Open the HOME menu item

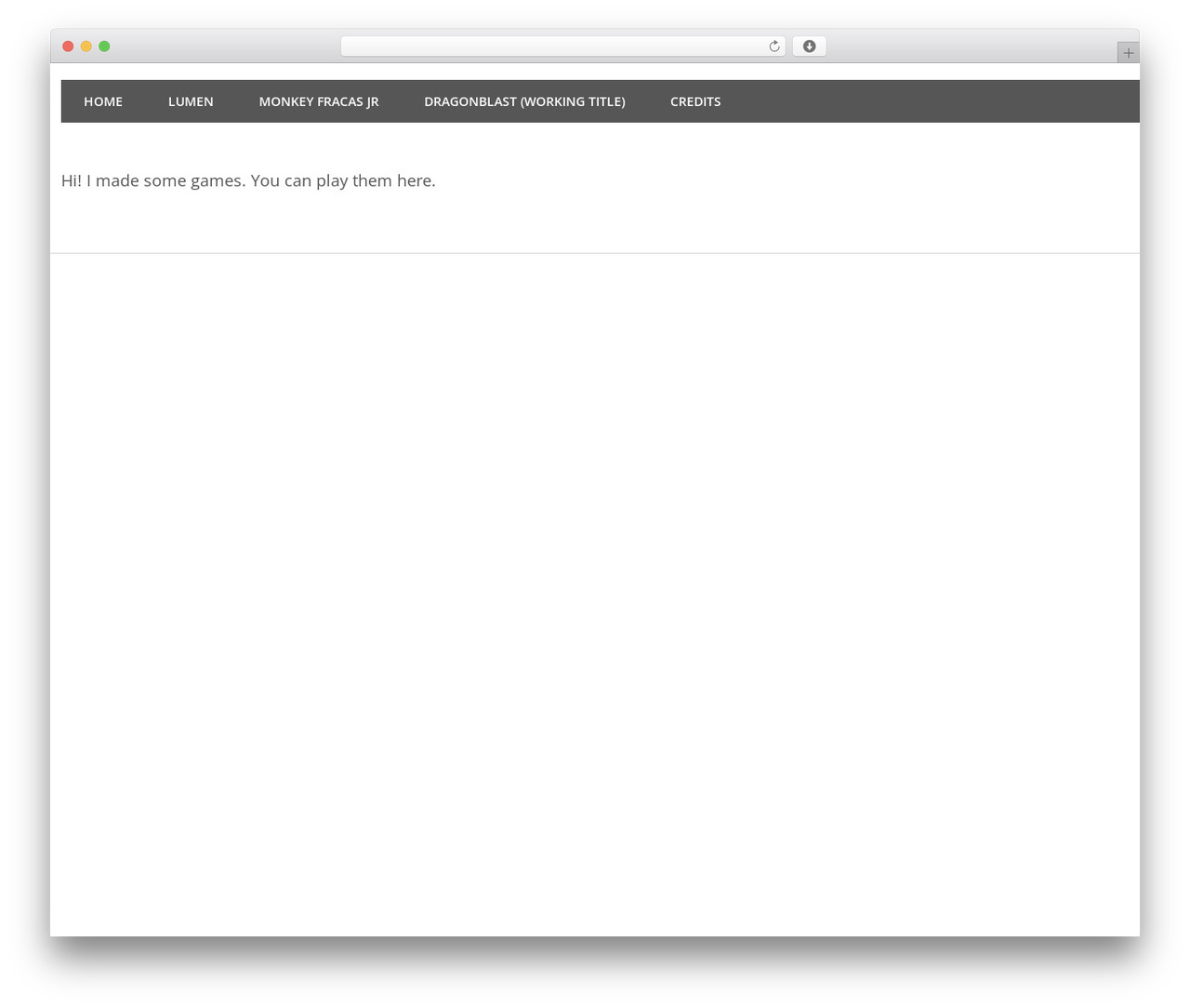(103, 101)
